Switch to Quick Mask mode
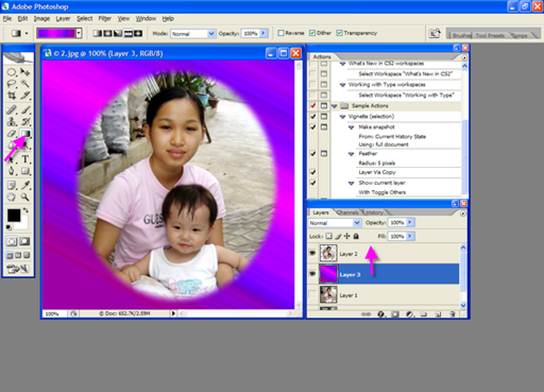 pyautogui.click(x=25, y=241)
